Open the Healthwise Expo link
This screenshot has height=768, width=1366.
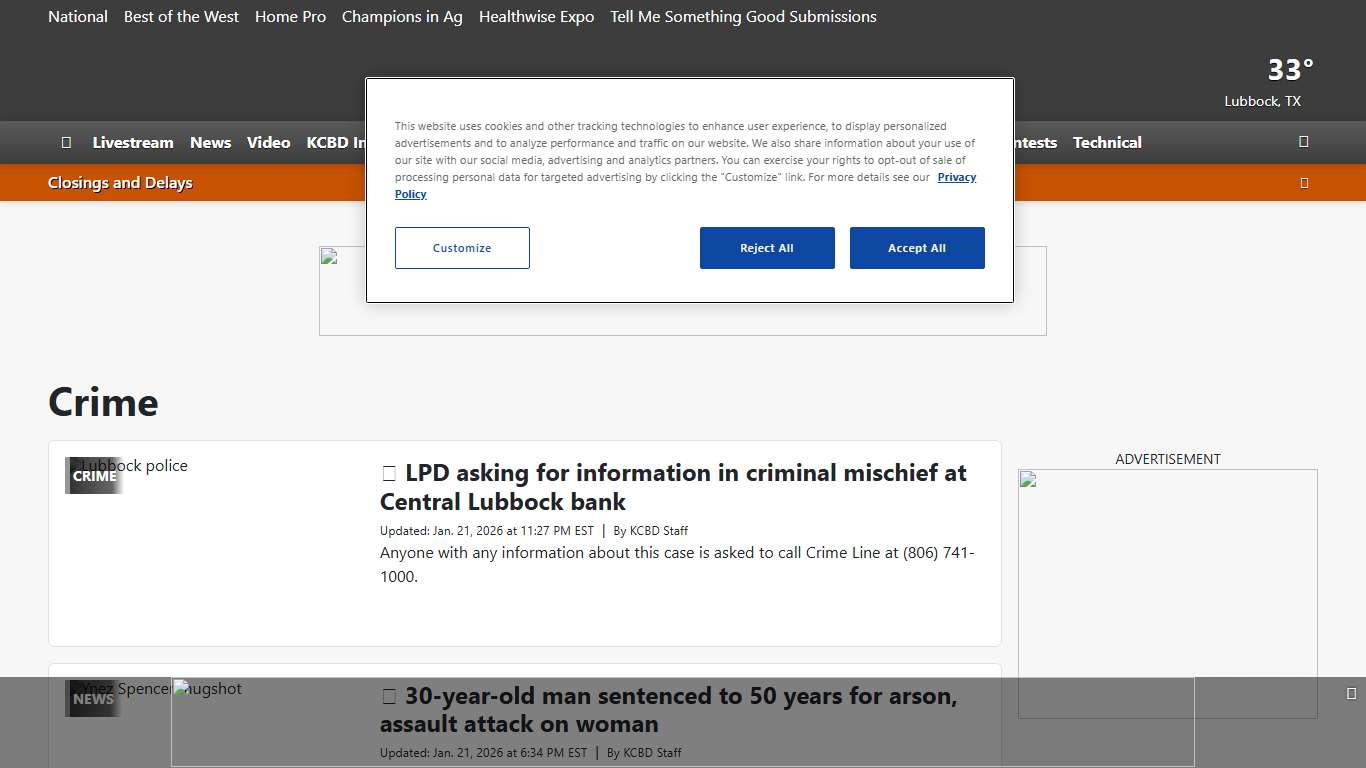point(536,17)
